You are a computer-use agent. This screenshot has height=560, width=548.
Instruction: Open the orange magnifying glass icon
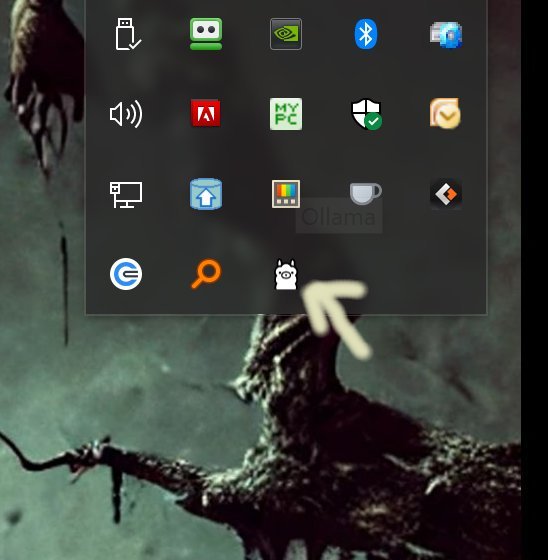point(206,274)
